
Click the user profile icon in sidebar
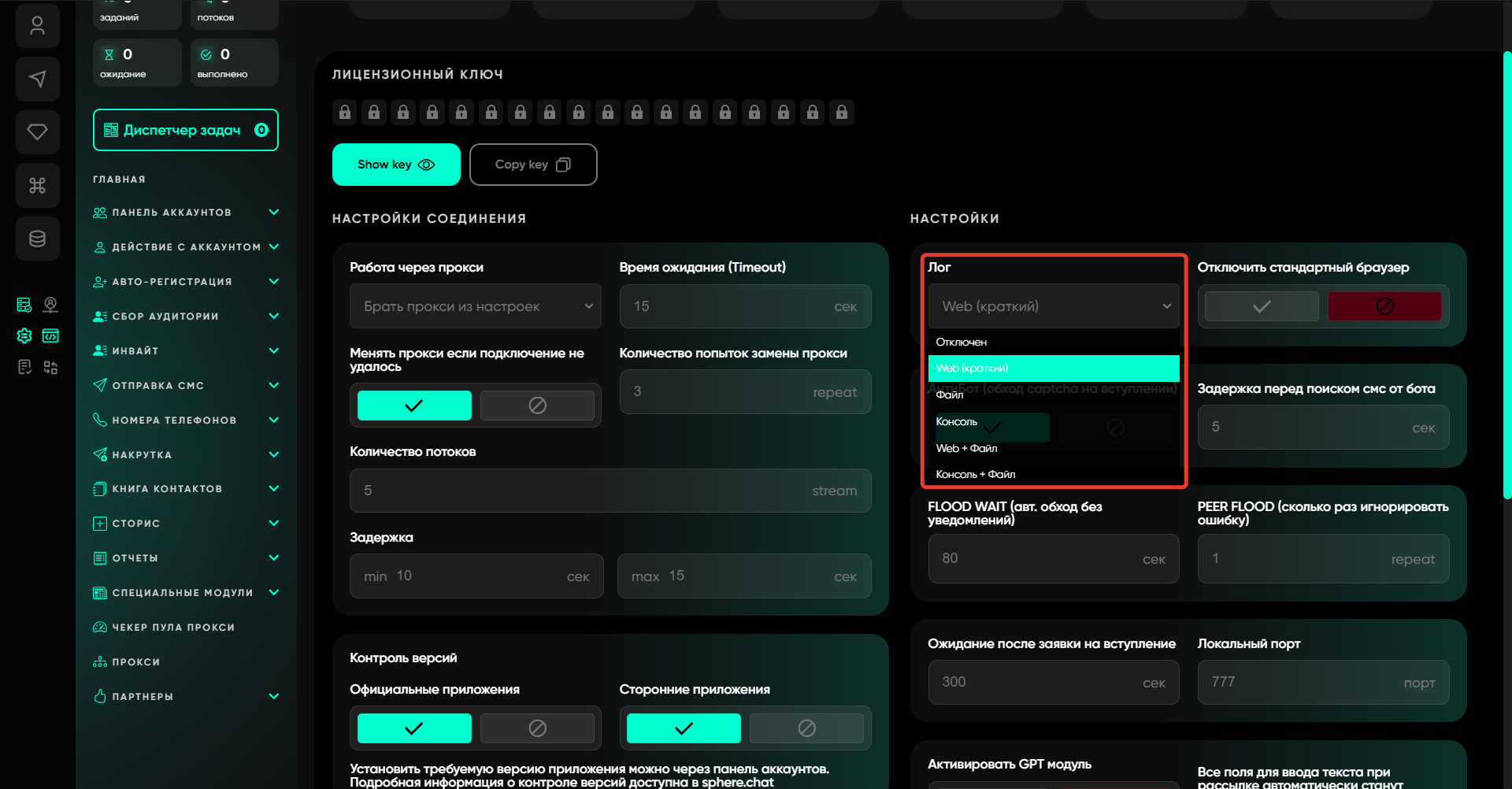pos(37,26)
